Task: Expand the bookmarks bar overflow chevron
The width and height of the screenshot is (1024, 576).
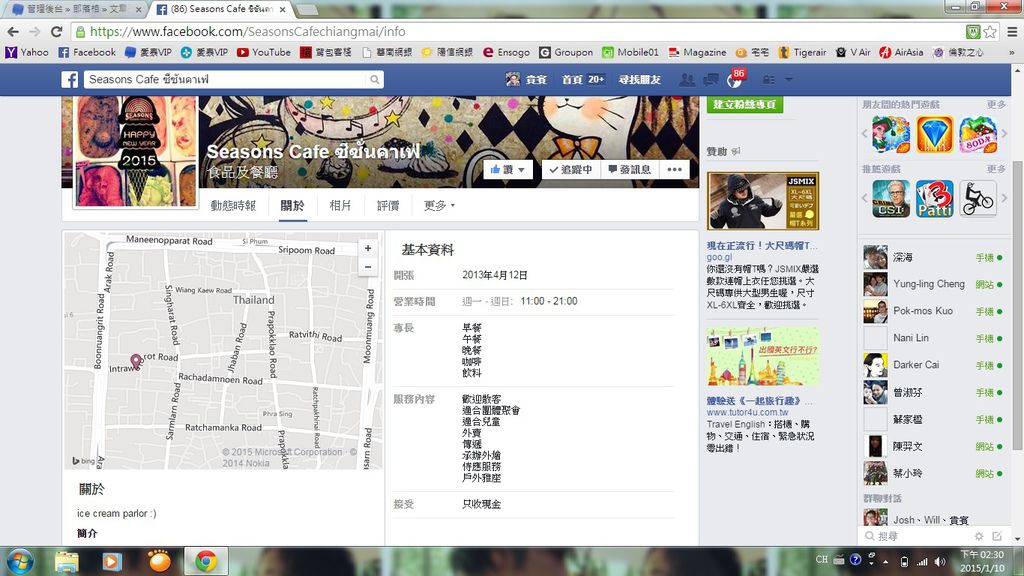Action: coord(1012,52)
